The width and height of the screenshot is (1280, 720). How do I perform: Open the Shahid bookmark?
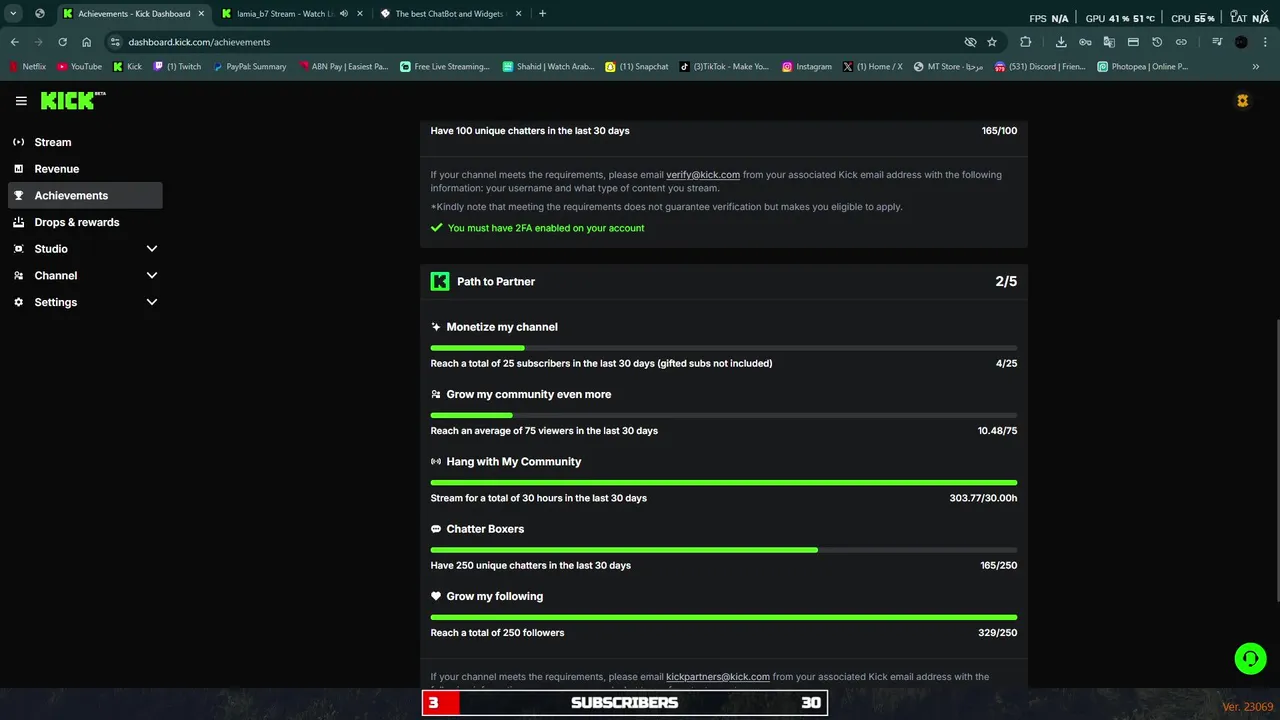coord(549,67)
